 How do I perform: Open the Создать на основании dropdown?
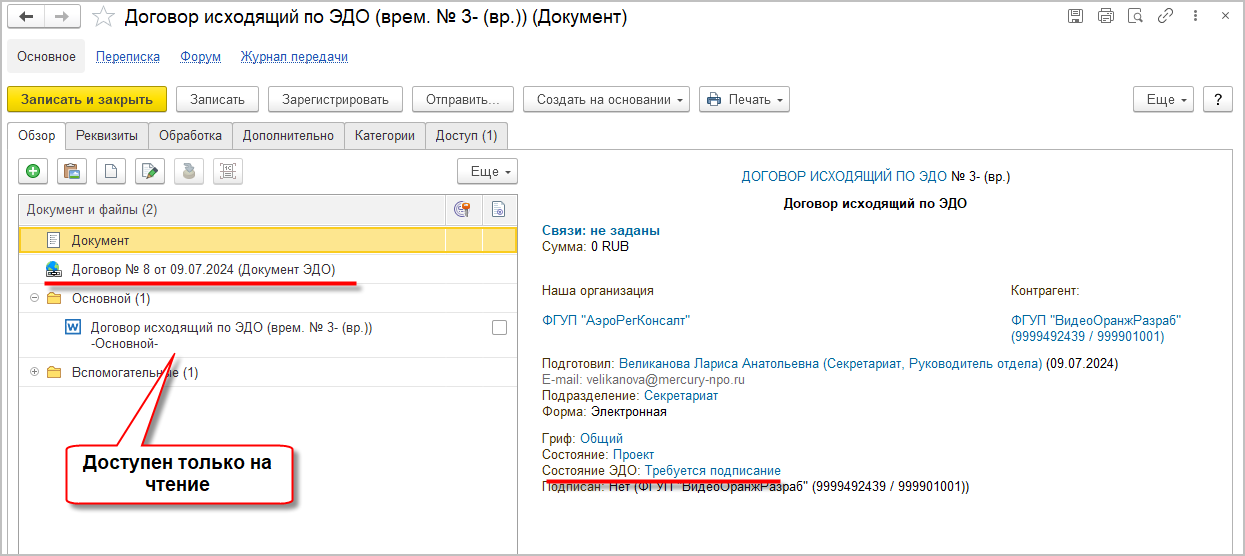[606, 99]
